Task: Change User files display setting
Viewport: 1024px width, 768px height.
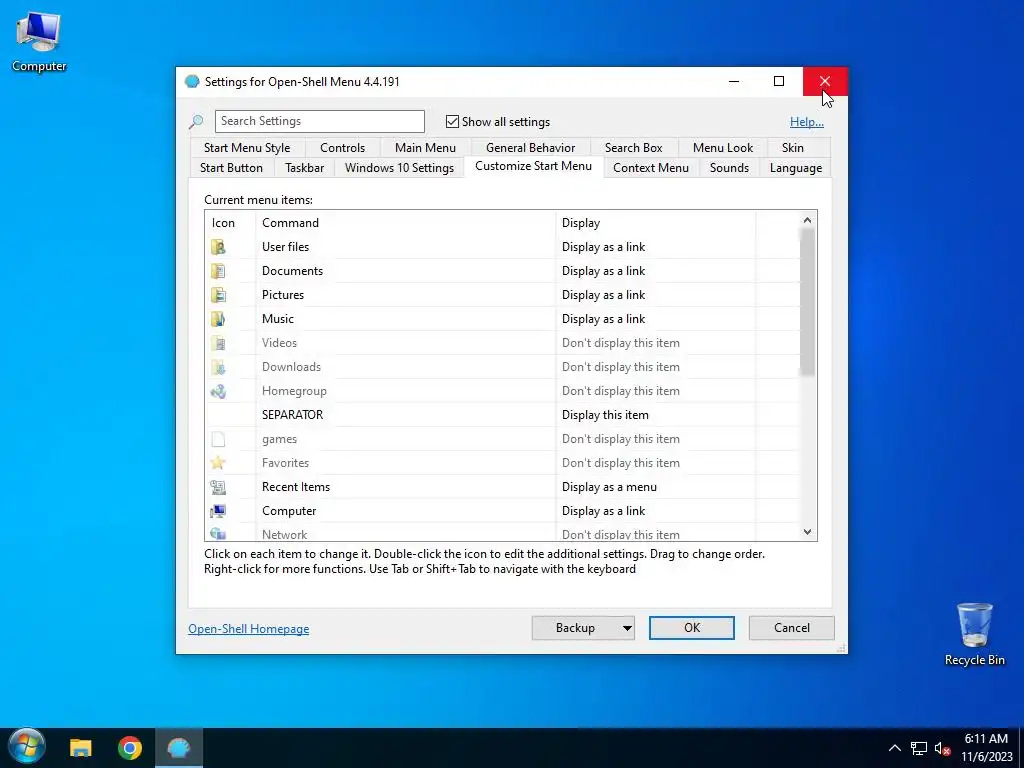Action: (x=603, y=247)
